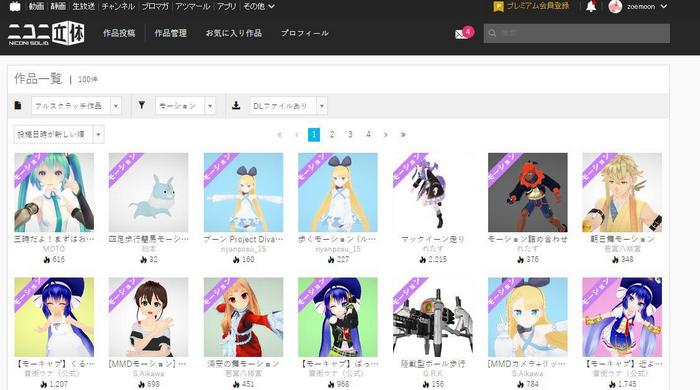
Task: Jump to first page with double-left arrow
Action: (279, 134)
